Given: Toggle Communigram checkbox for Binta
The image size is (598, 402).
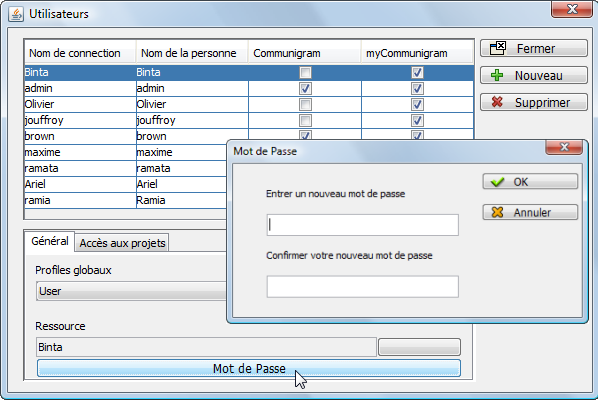Looking at the screenshot, I should pyautogui.click(x=305, y=72).
